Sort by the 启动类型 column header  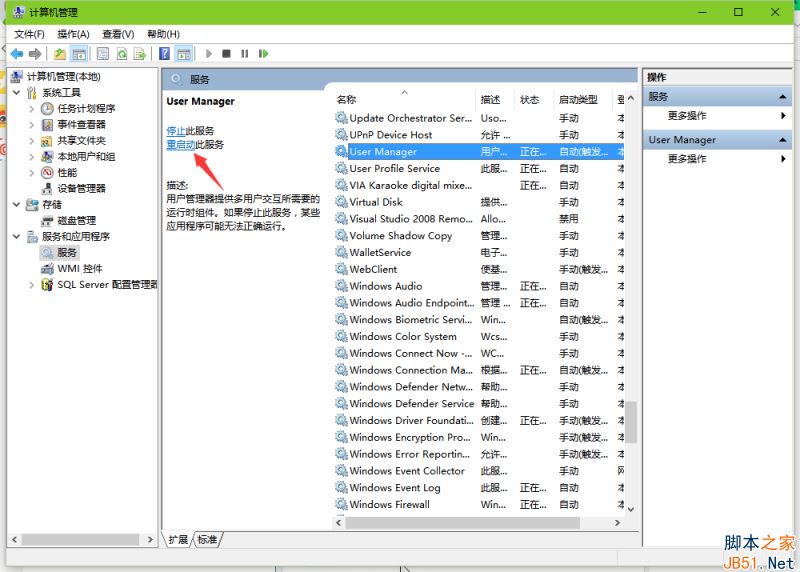point(583,100)
